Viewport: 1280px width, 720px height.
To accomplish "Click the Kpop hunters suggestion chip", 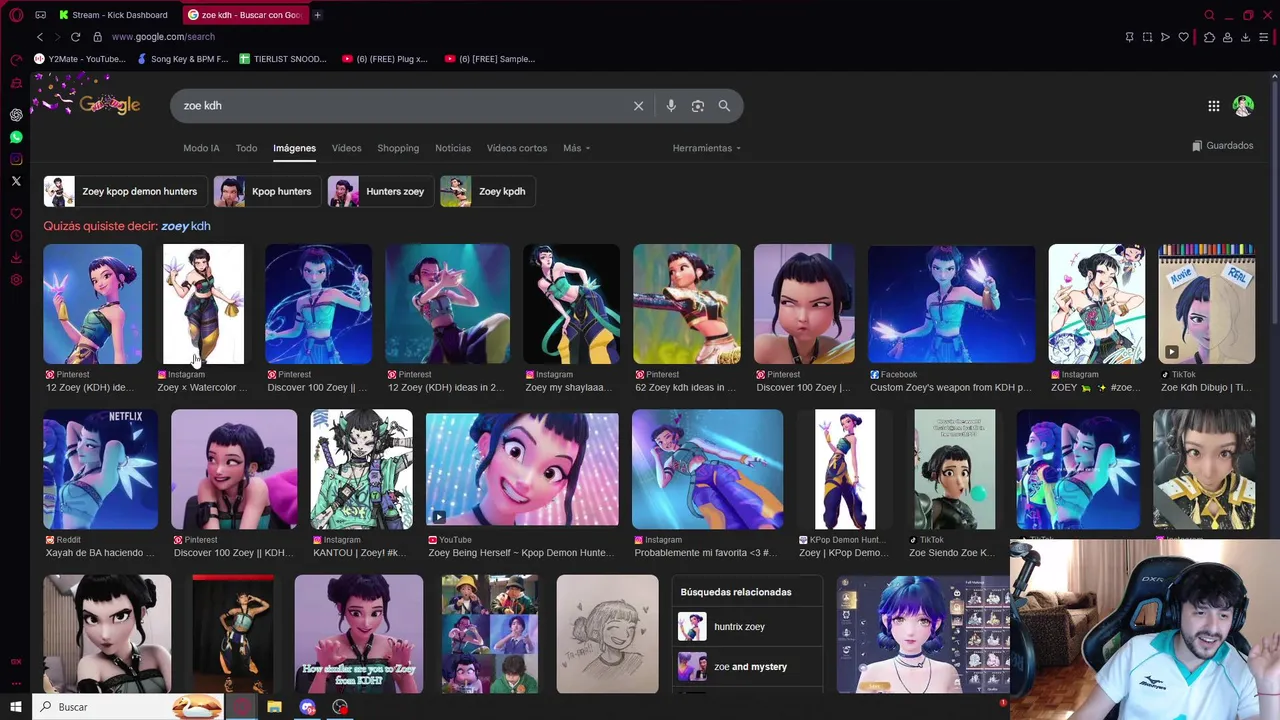I will point(267,191).
